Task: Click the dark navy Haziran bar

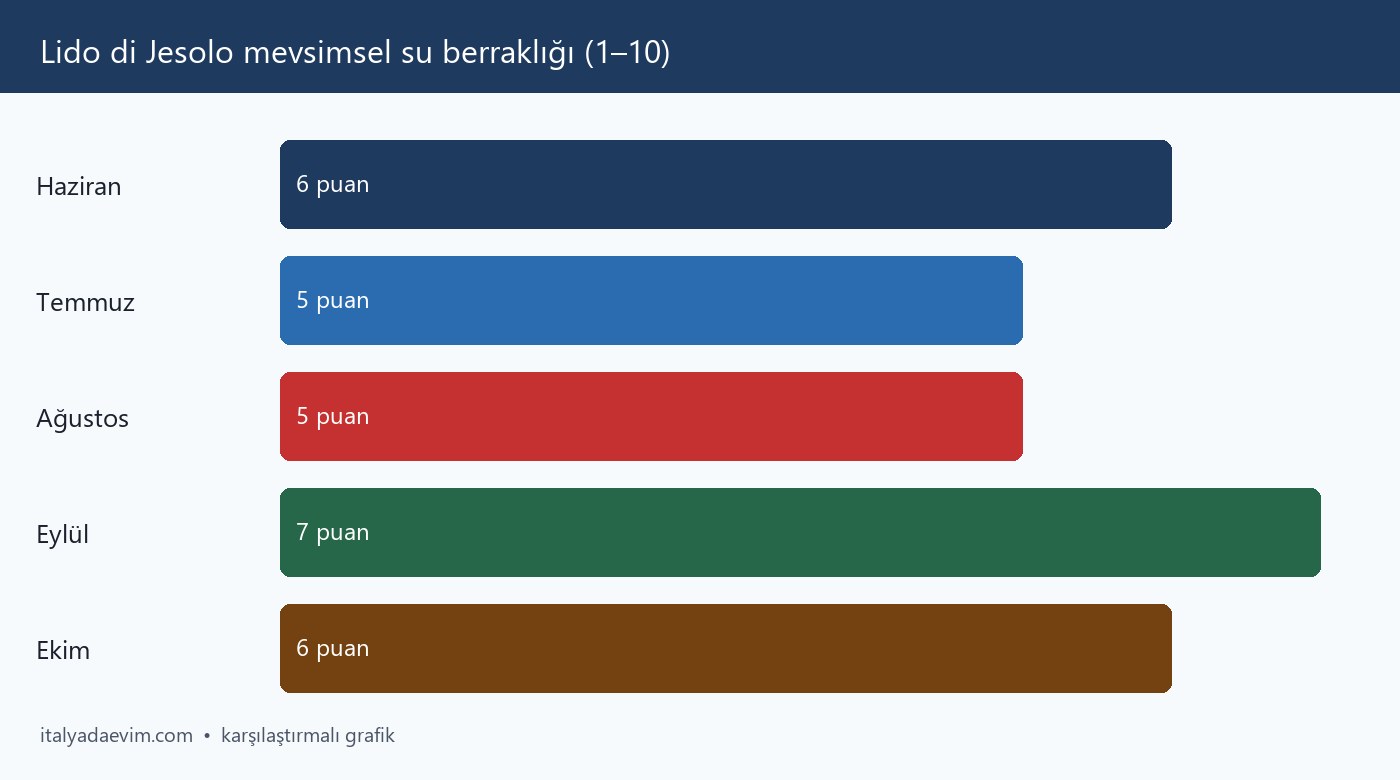Action: point(726,184)
